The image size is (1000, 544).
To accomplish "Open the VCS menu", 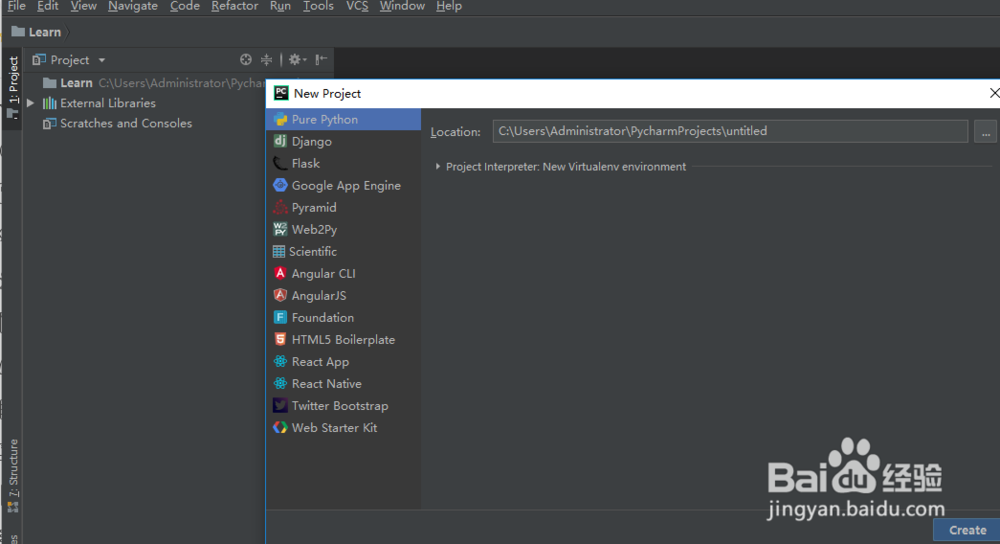I will (357, 6).
